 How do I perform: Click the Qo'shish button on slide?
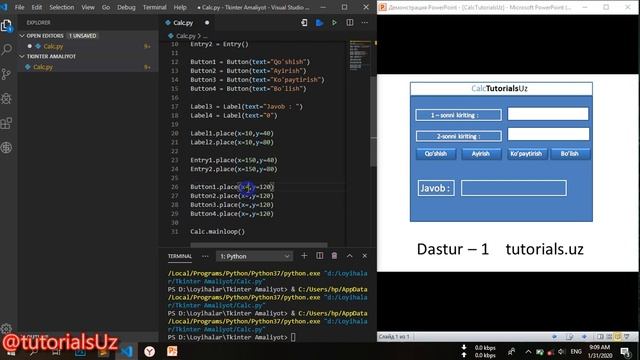click(x=436, y=154)
